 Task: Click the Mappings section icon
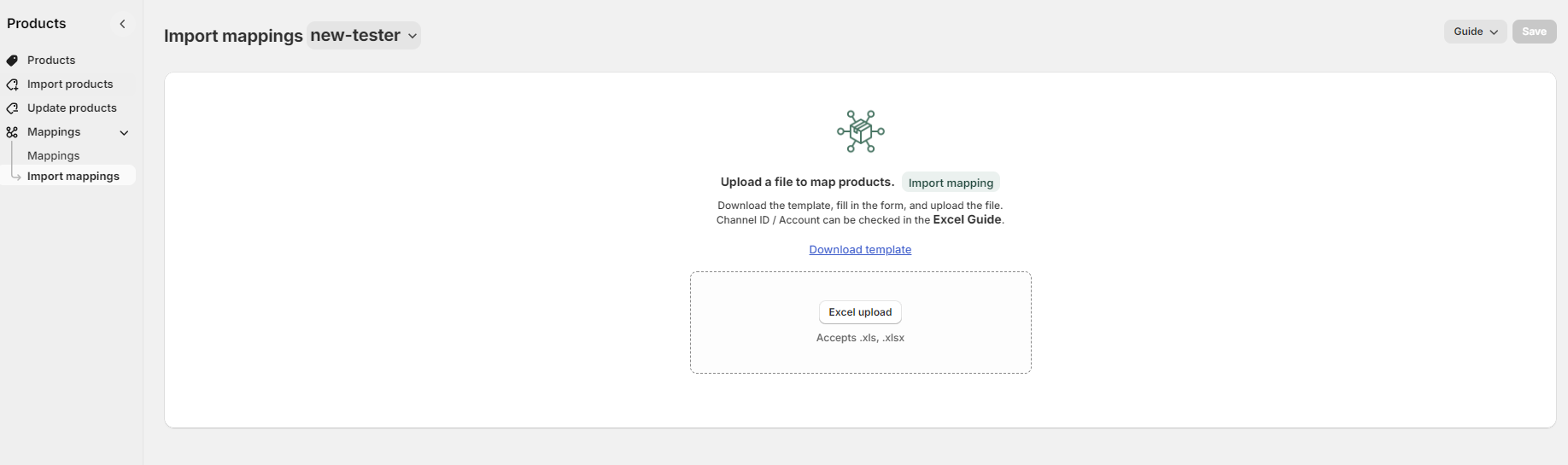[x=12, y=132]
